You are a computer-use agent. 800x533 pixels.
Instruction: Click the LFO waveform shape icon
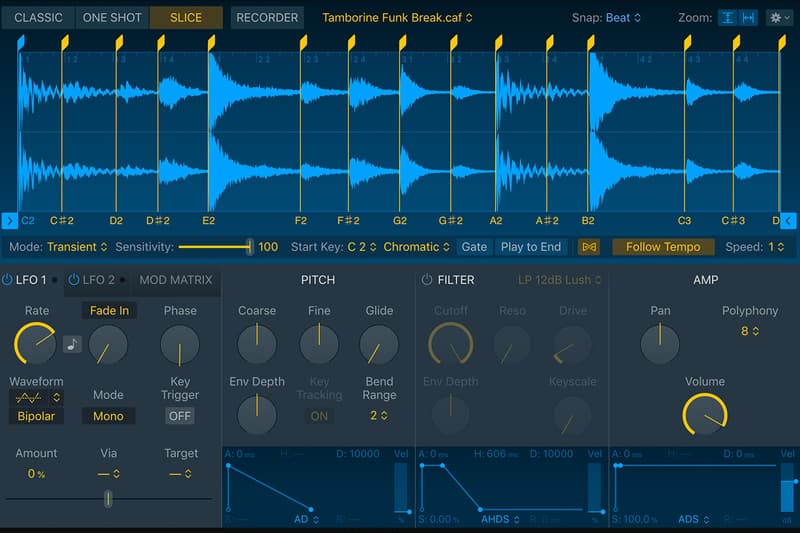tap(29, 398)
